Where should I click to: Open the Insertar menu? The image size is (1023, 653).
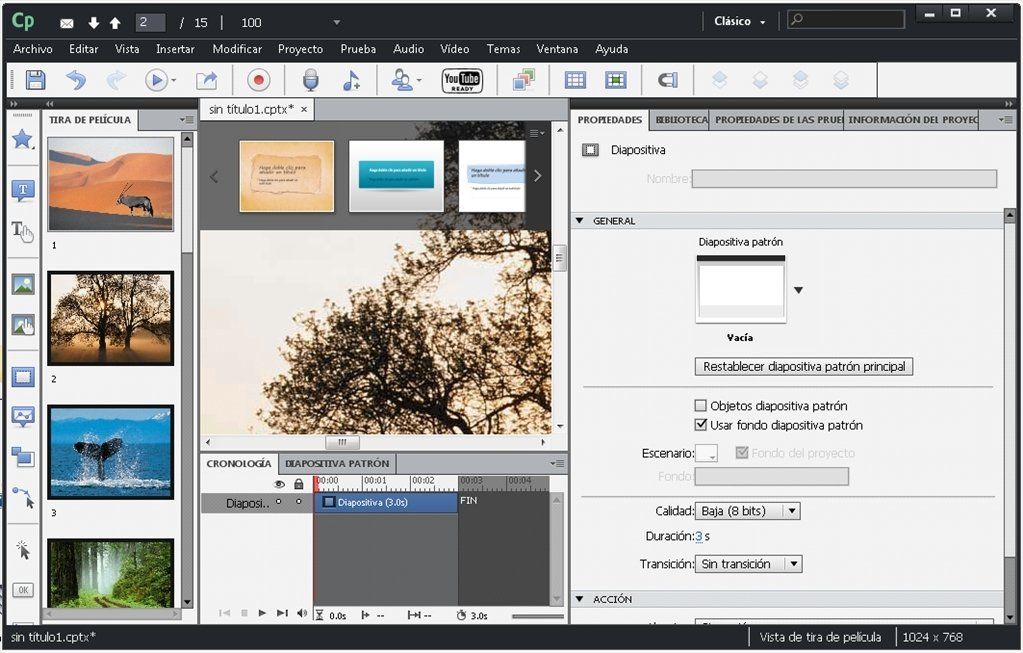(175, 49)
